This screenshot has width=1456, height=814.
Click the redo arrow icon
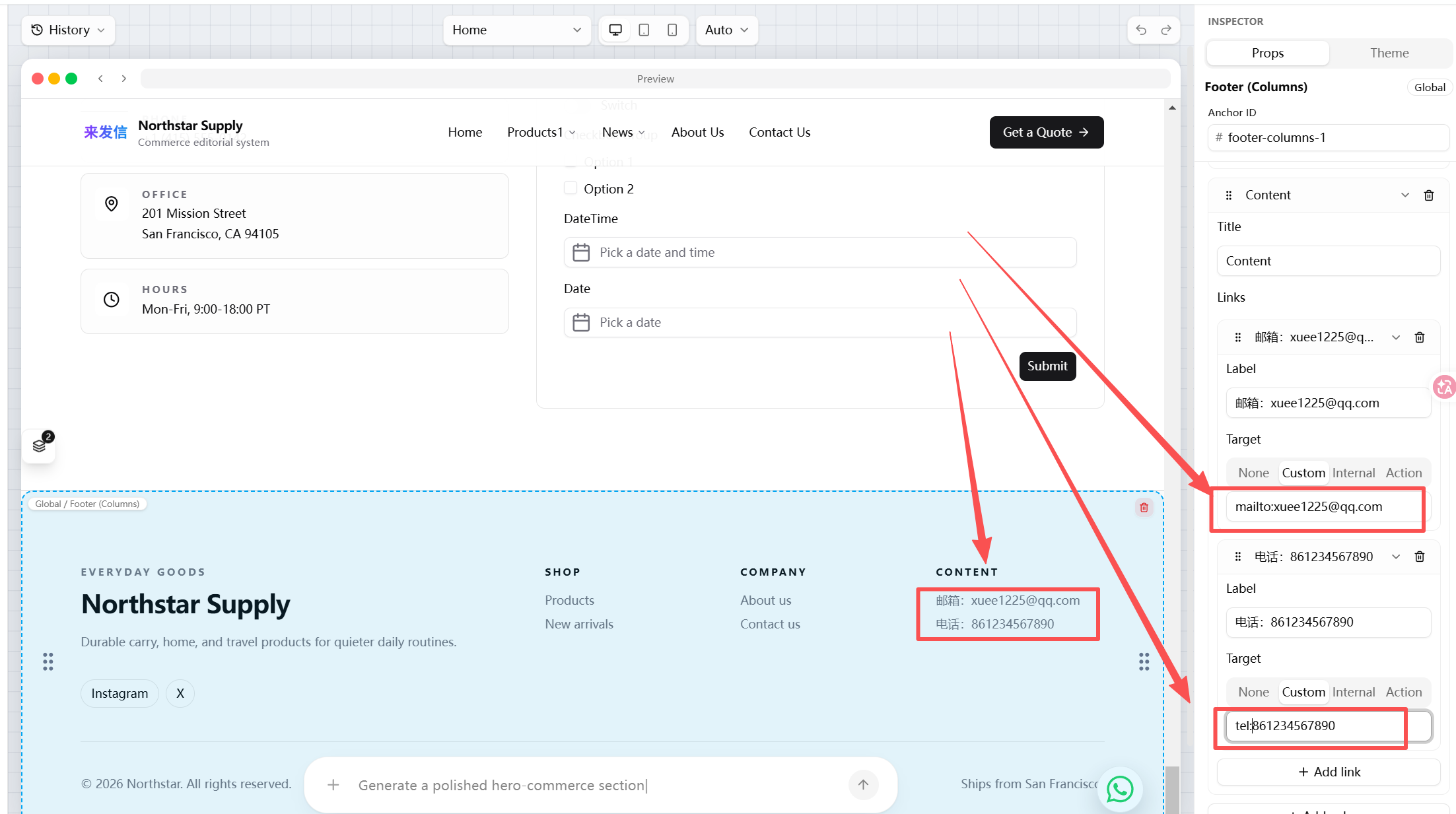(x=1166, y=30)
